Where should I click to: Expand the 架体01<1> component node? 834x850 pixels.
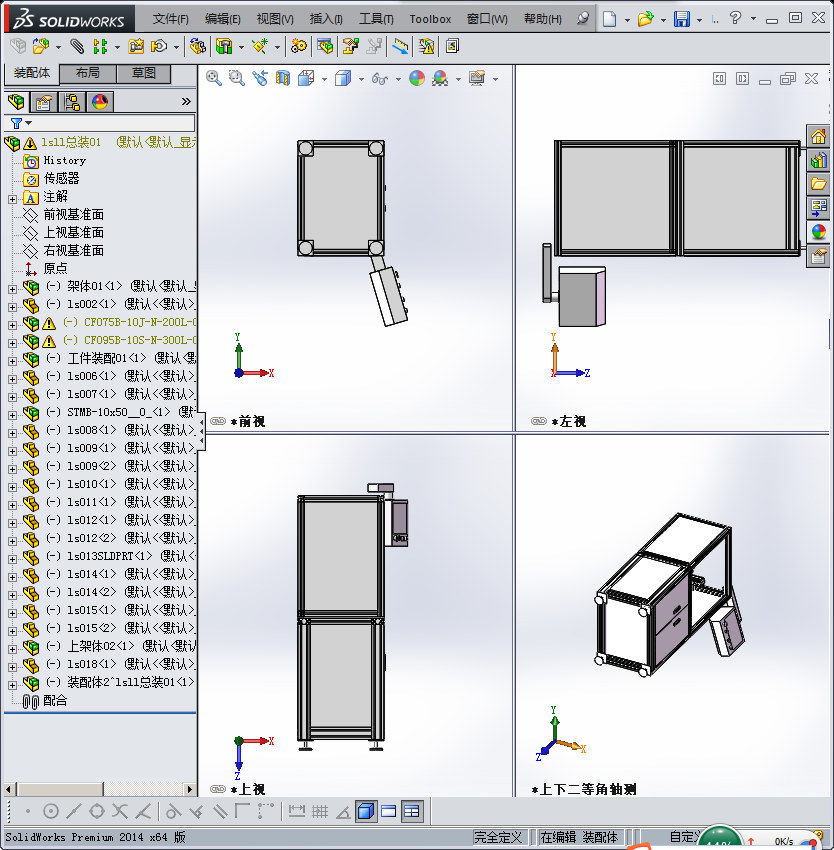pos(12,289)
